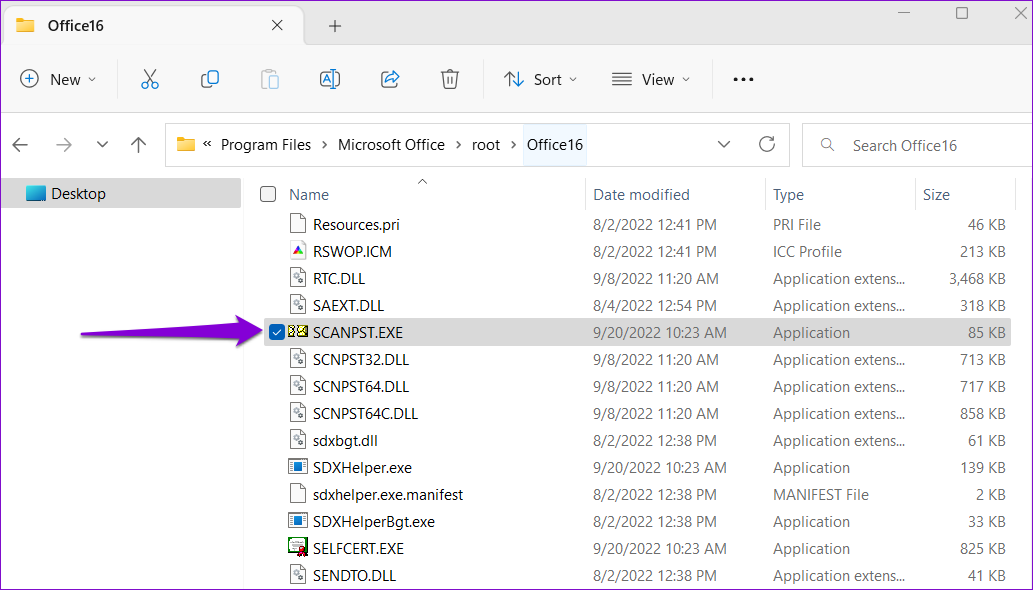Toggle the select-all checkbox above the file list
Screen dimensions: 1033x590
coord(268,194)
